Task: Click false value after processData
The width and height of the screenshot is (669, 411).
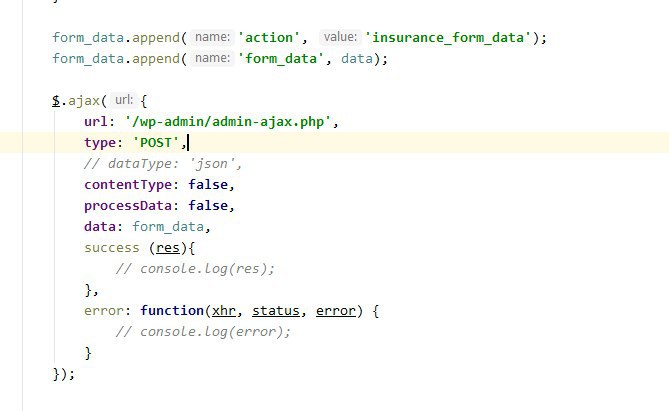Action: (208, 205)
